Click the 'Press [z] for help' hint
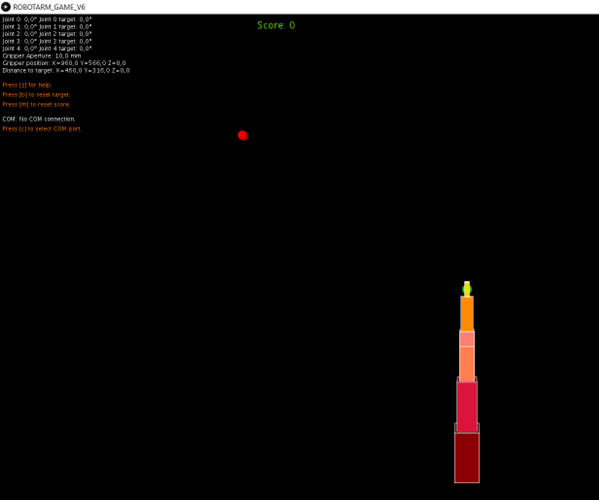 [27, 85]
